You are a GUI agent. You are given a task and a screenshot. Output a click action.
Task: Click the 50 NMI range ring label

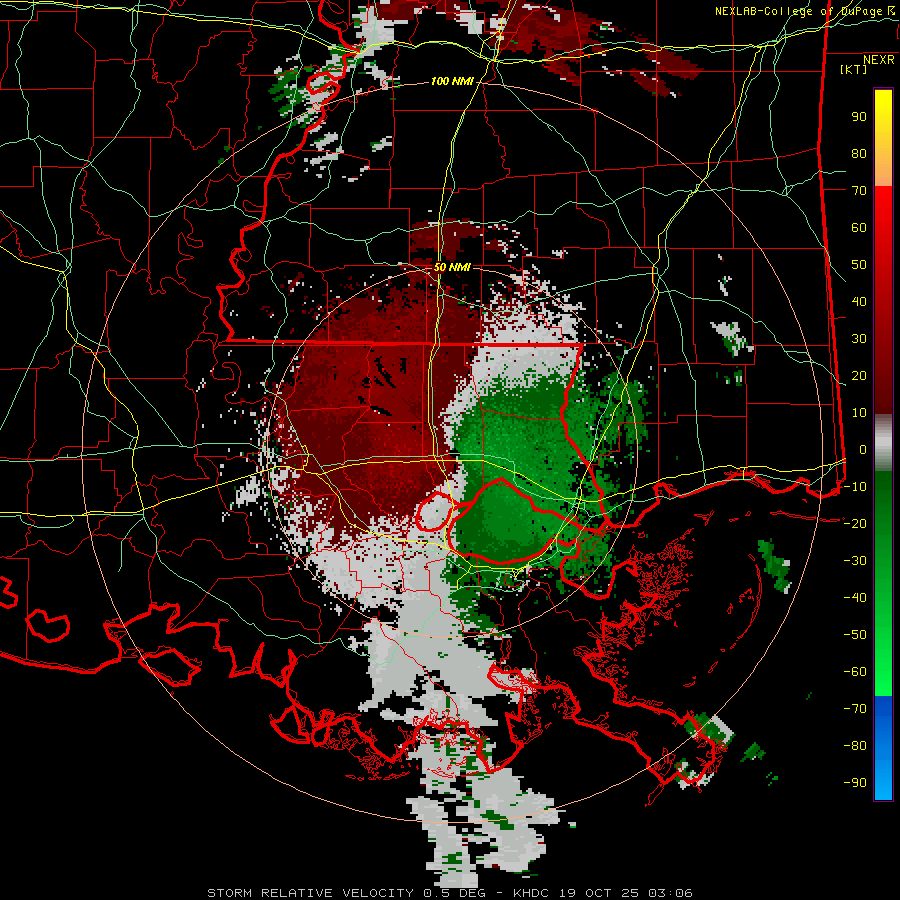452,267
